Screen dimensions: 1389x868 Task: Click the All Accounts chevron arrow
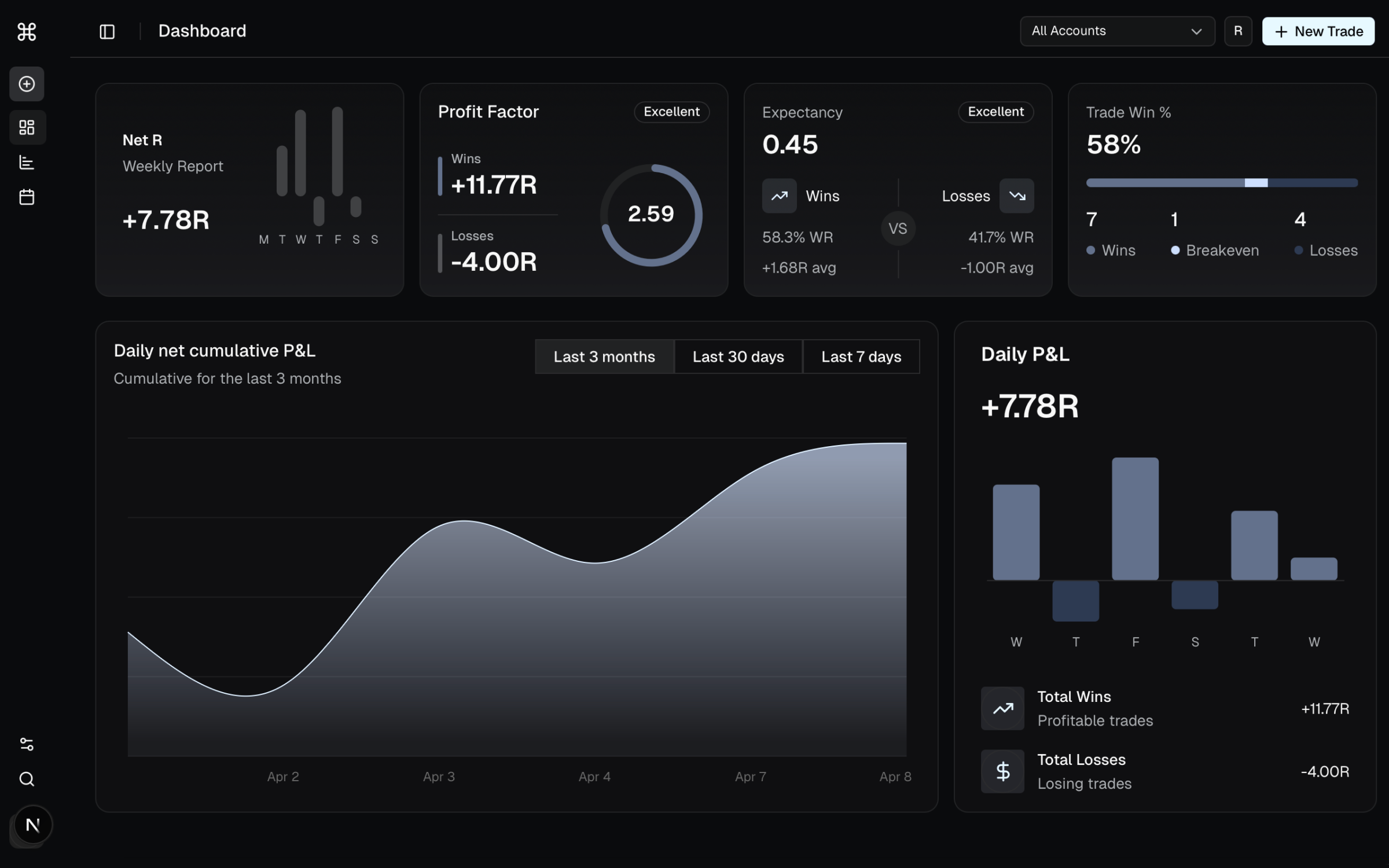1196,32
